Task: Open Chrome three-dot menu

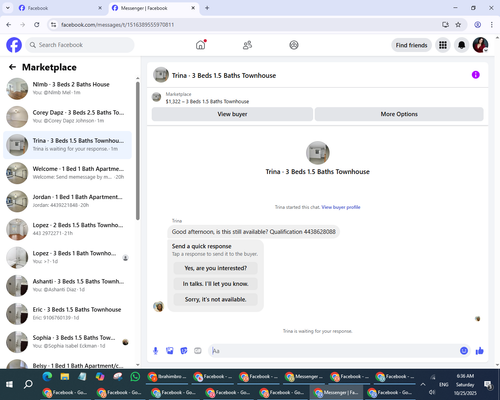Action: (x=492, y=25)
